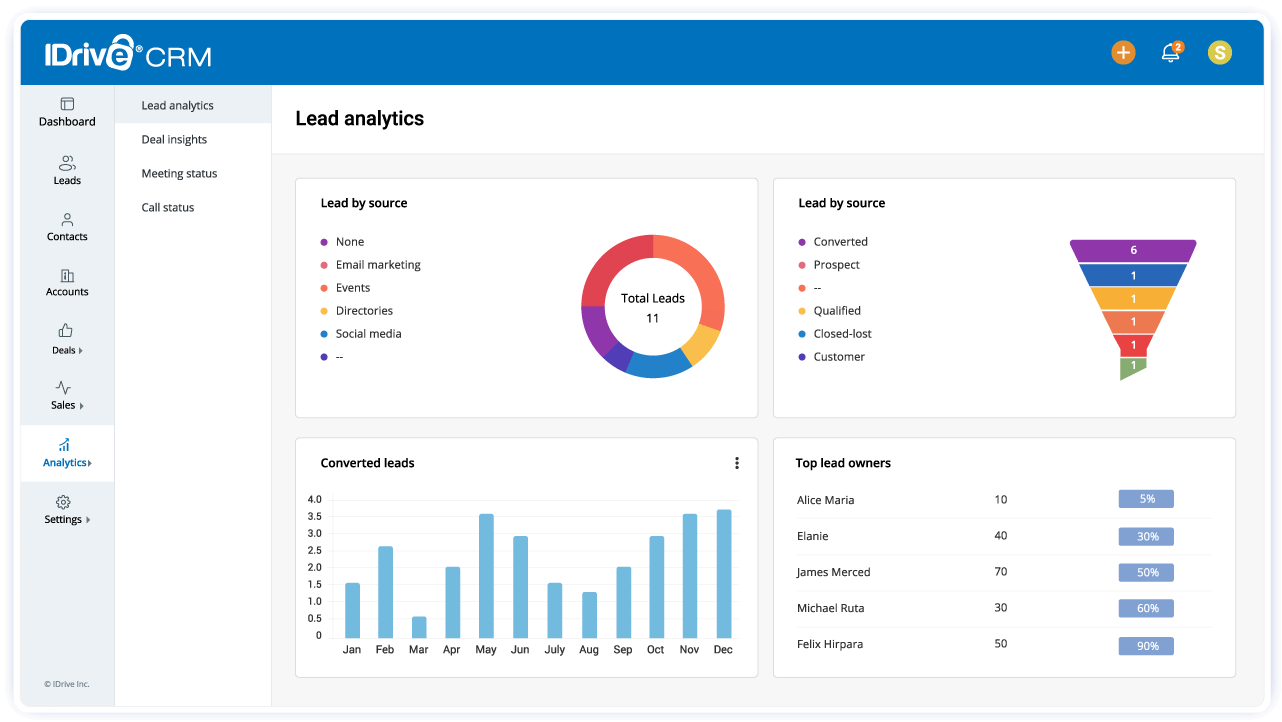Click the Email marketing legend entry
Image resolution: width=1282 pixels, height=722 pixels.
pos(370,265)
